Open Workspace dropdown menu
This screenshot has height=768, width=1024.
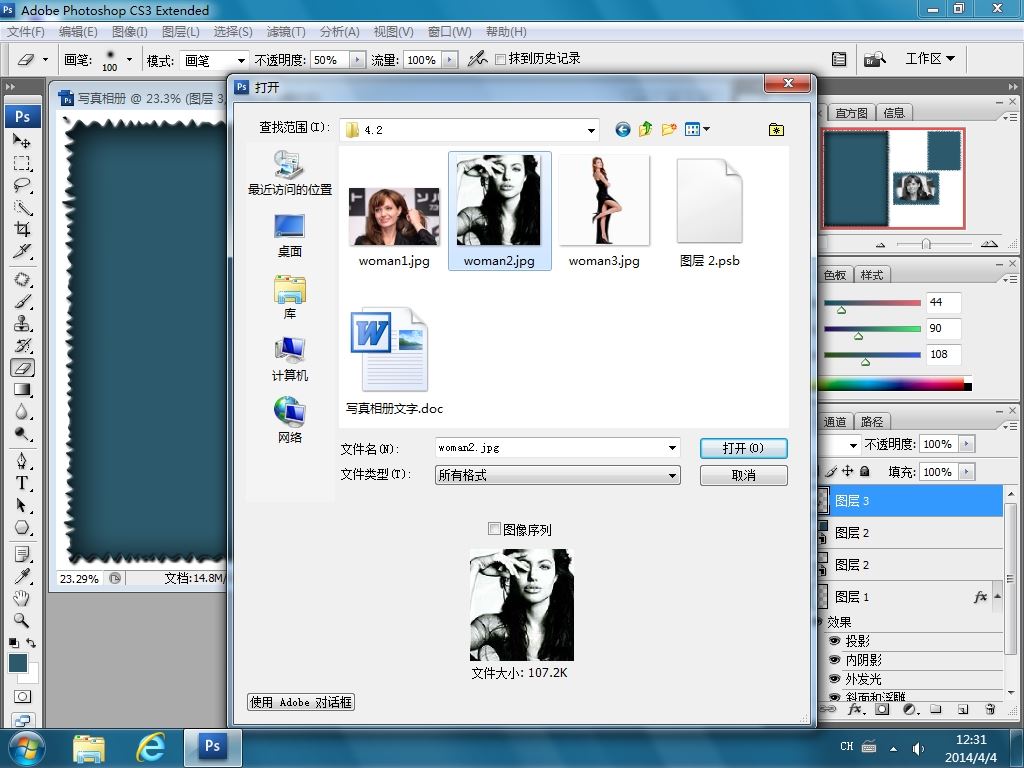pyautogui.click(x=930, y=59)
